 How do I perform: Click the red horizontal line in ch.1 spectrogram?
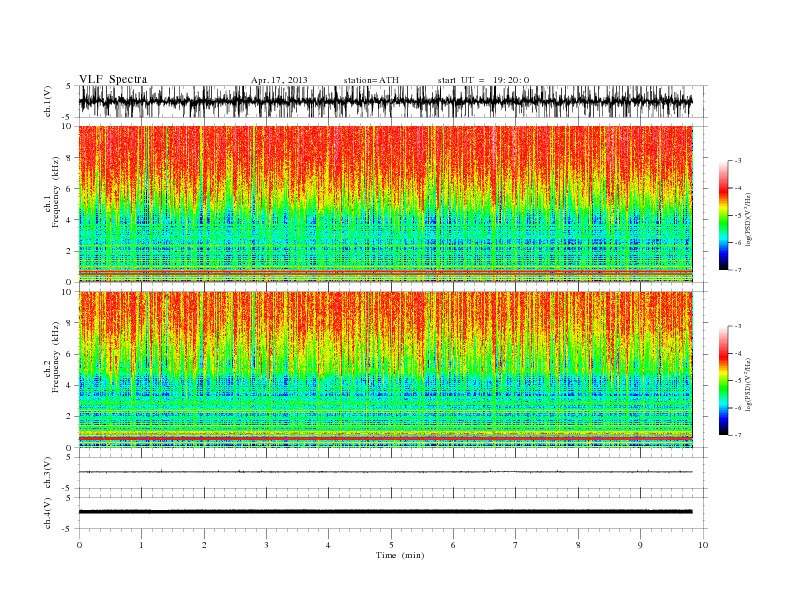click(x=386, y=272)
